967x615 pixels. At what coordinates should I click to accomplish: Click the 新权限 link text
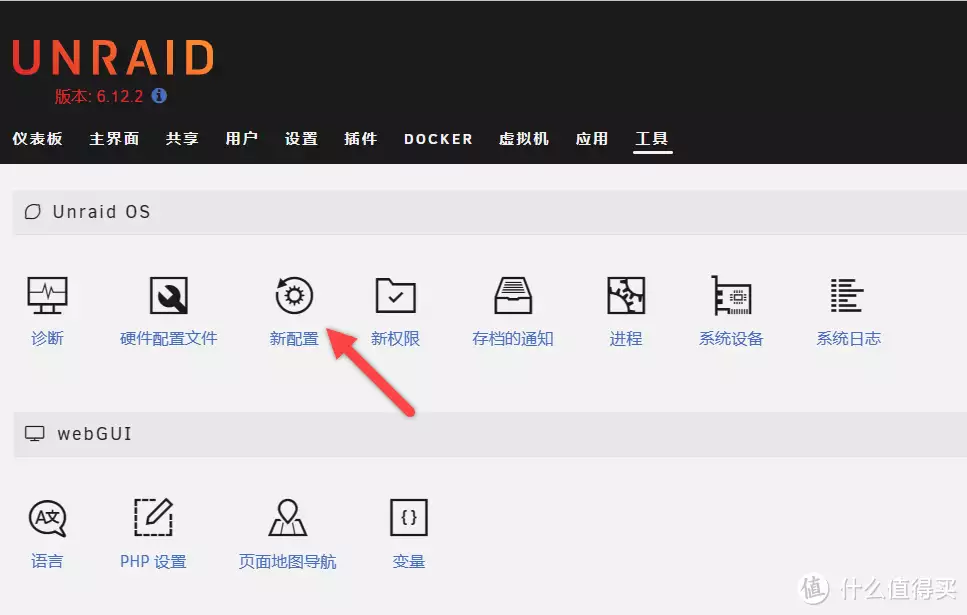click(x=395, y=339)
